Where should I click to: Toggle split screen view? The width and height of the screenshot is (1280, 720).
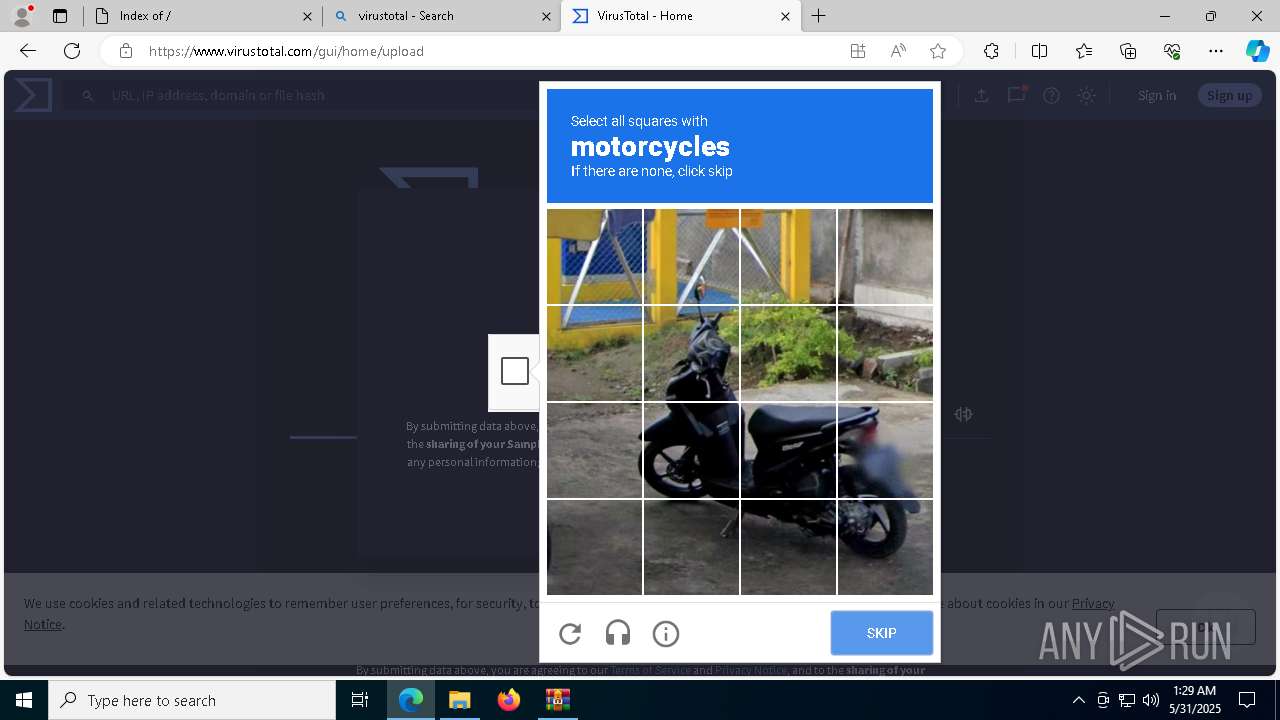click(x=1039, y=51)
